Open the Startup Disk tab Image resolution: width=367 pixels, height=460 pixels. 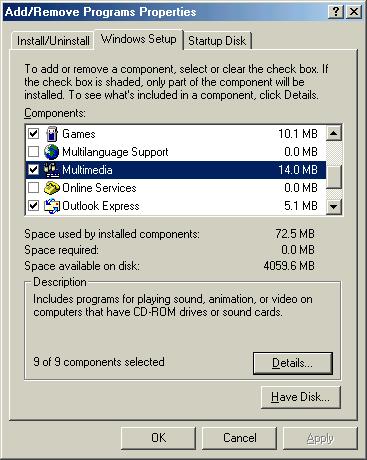[x=217, y=41]
